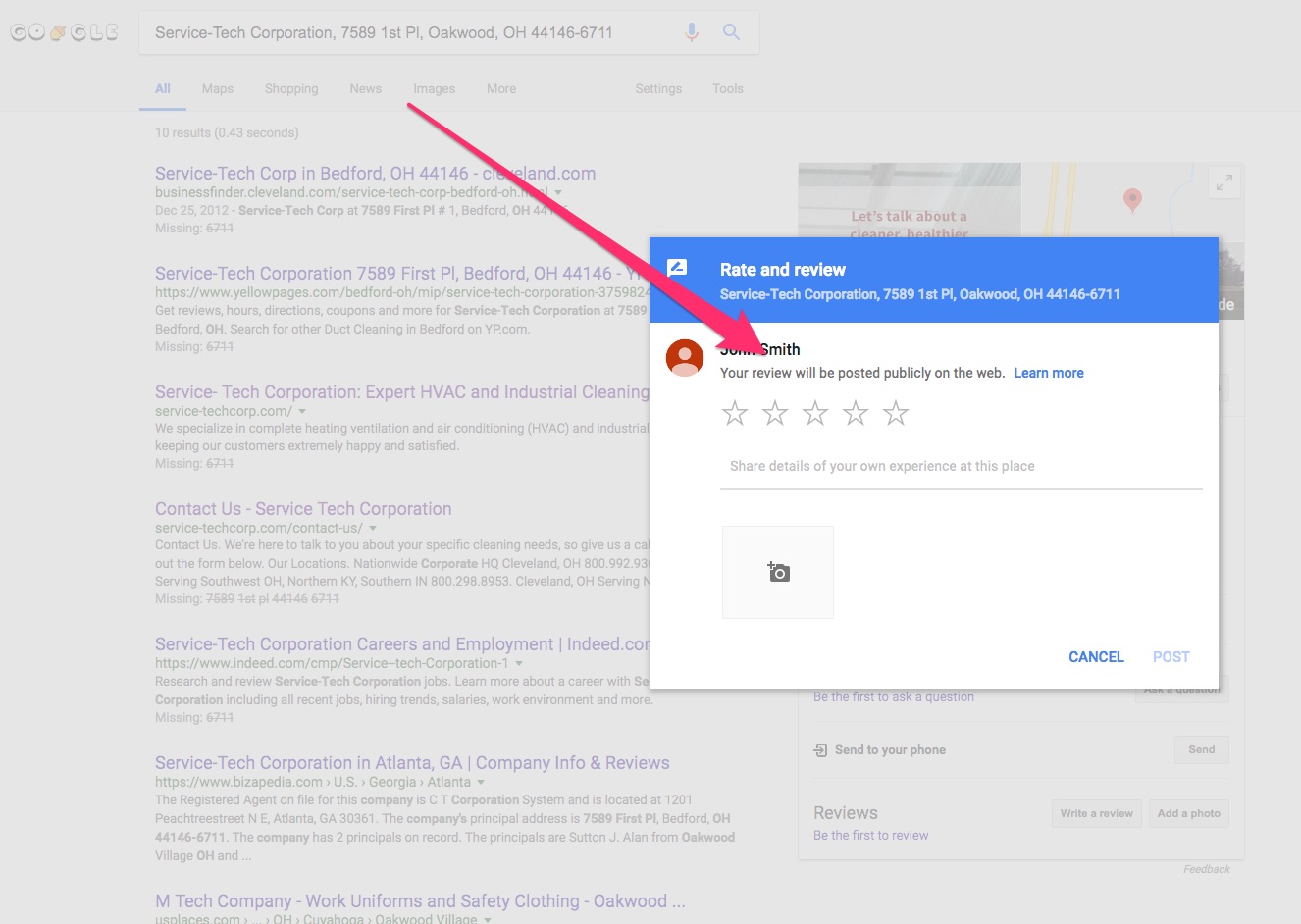Give a five-star rating
This screenshot has width=1301, height=924.
(x=896, y=413)
